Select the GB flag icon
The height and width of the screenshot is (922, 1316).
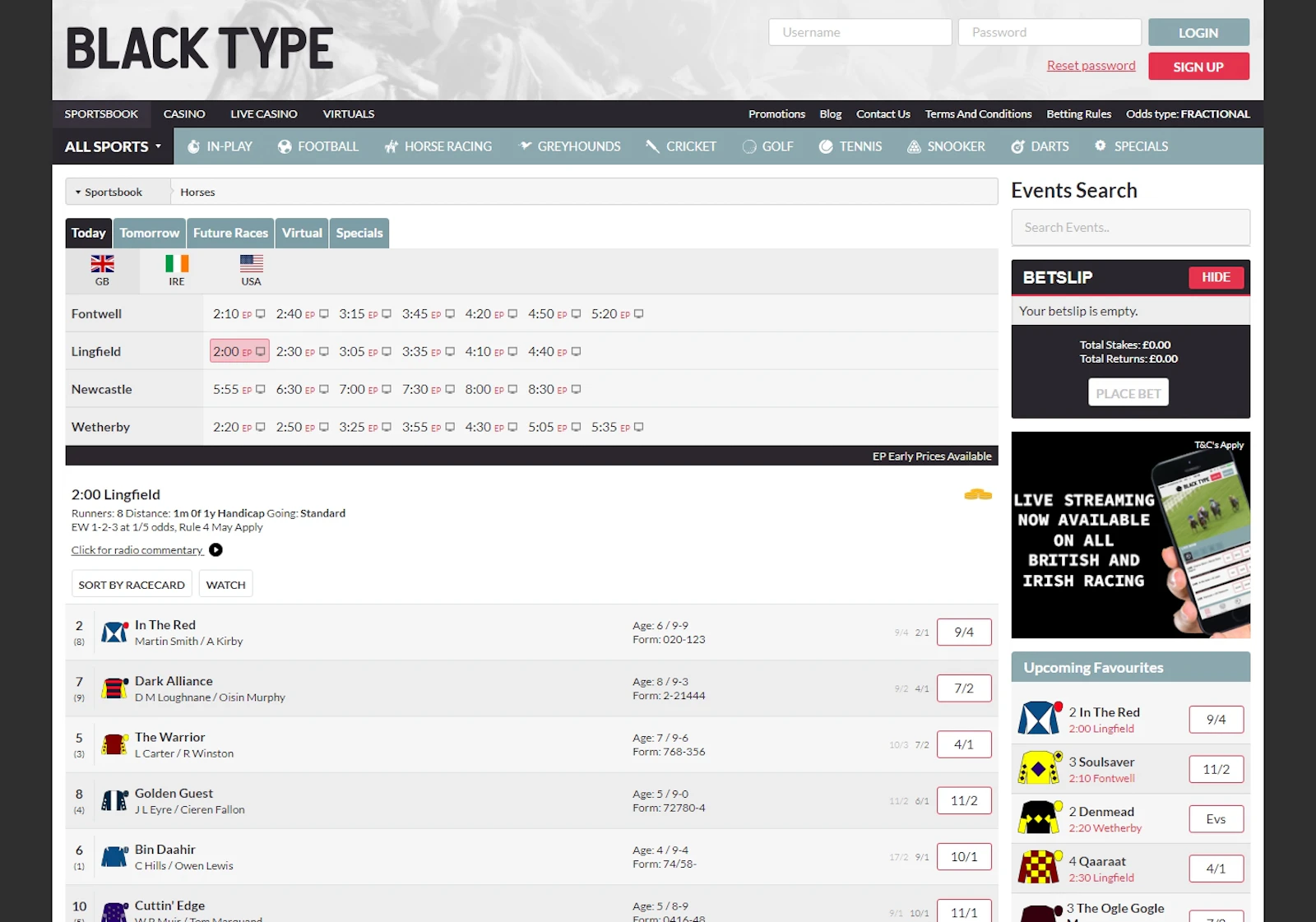tap(102, 264)
